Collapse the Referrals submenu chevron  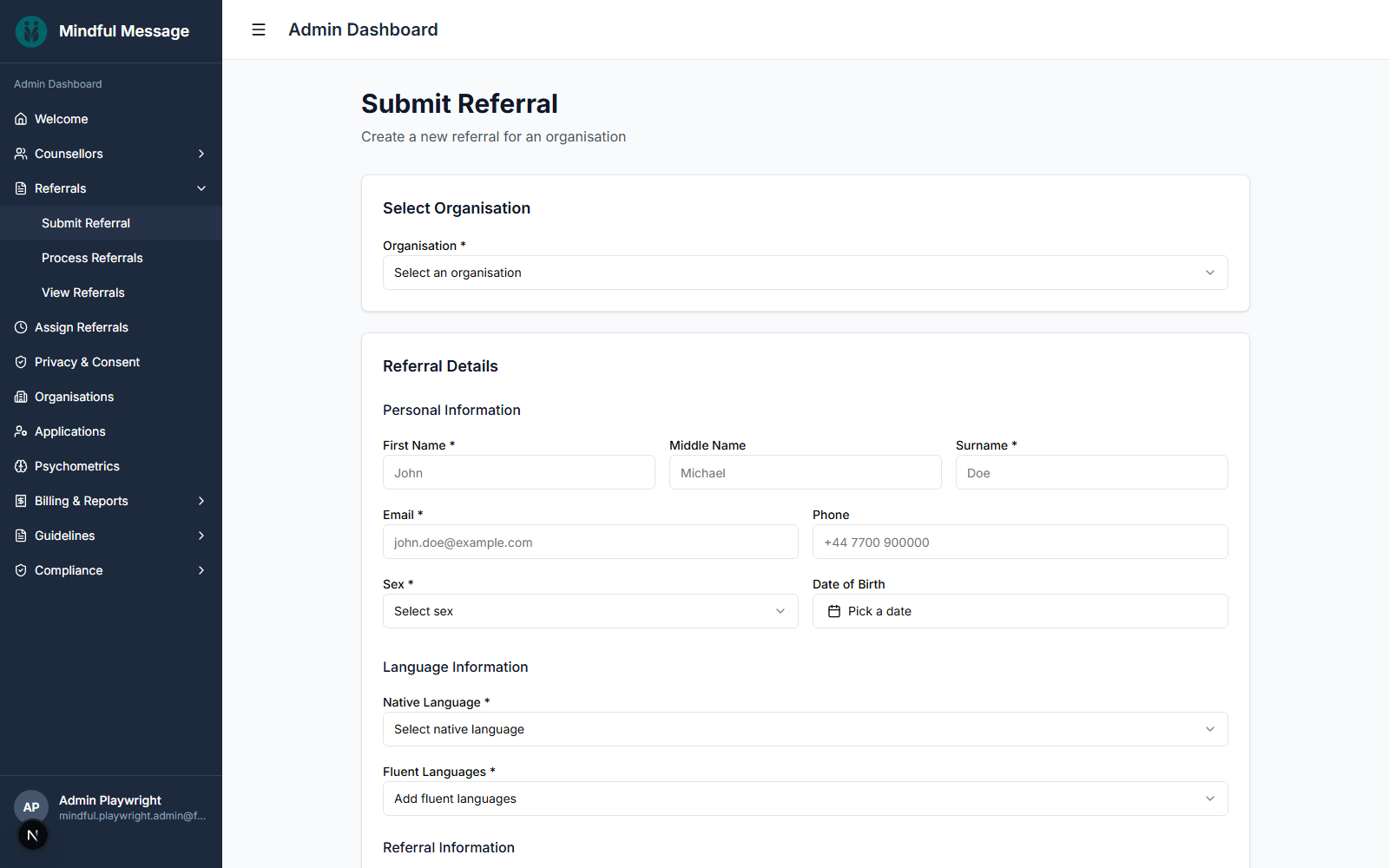pyautogui.click(x=201, y=188)
